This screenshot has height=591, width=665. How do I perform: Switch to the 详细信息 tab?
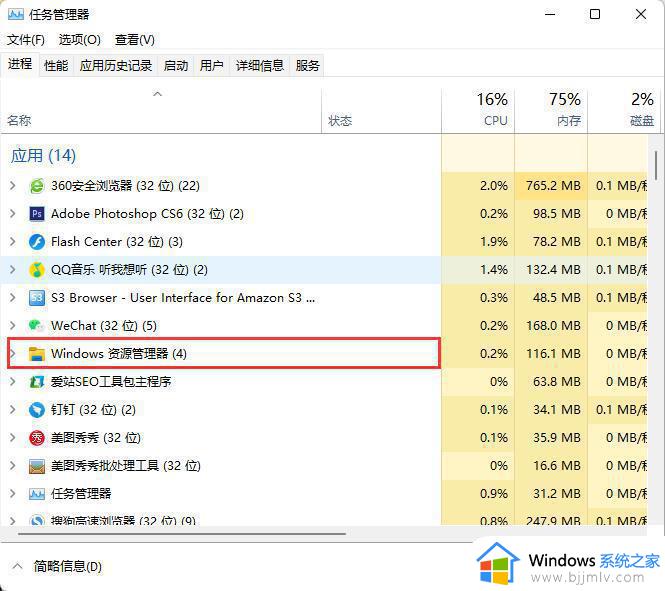260,66
